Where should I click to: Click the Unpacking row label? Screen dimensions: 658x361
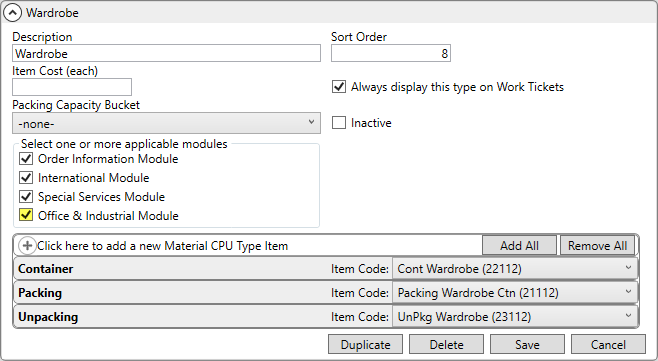48,317
